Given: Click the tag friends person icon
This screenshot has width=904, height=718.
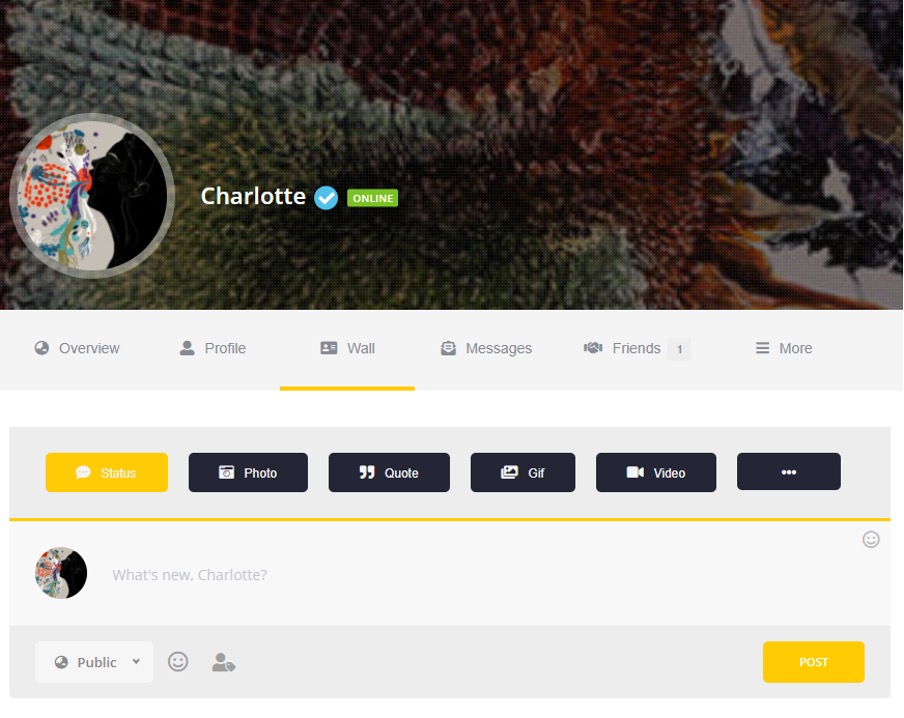Looking at the screenshot, I should click(x=224, y=662).
